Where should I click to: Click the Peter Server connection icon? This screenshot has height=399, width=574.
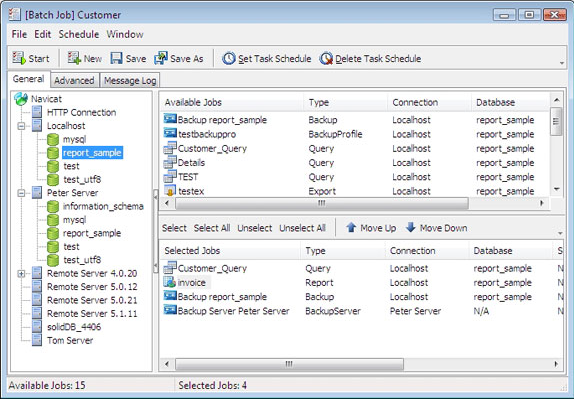[37, 193]
